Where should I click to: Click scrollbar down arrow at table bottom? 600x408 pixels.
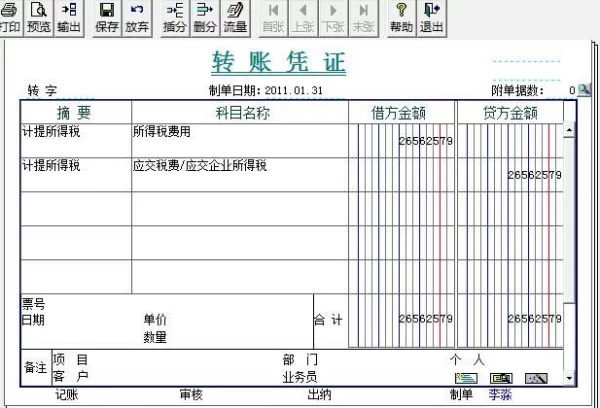[x=570, y=379]
